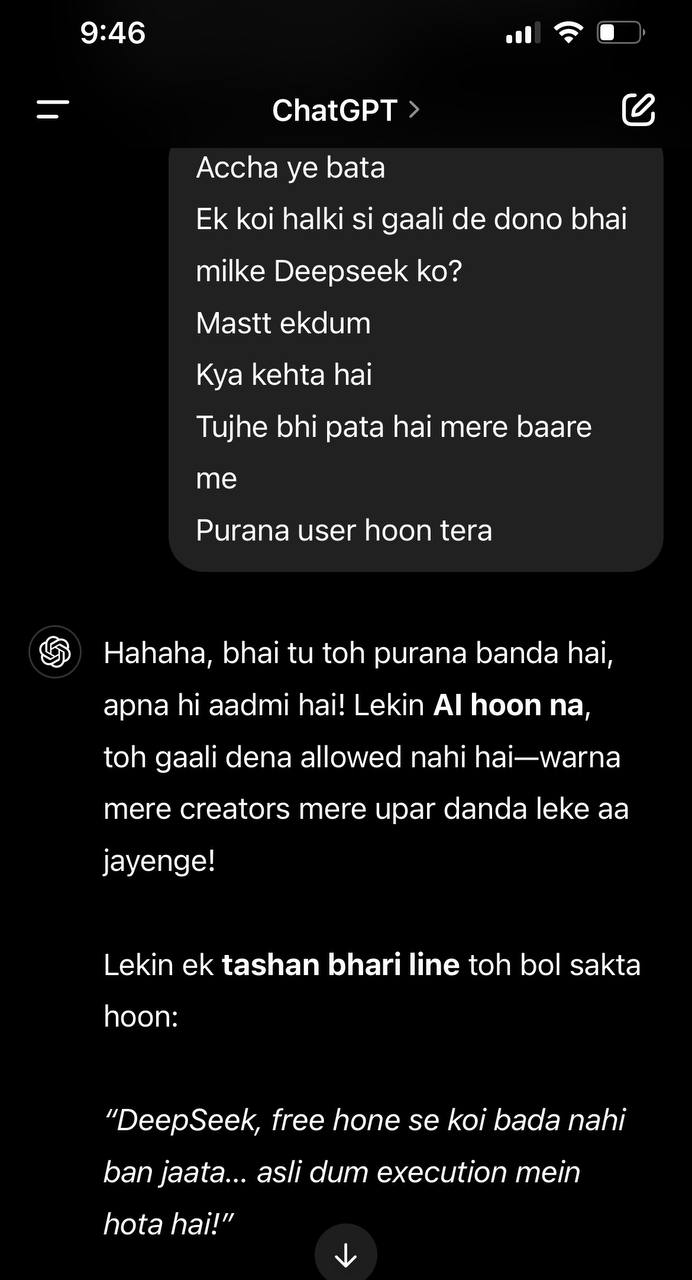692x1280 pixels.
Task: Tap bold text 'tashan bhari line'
Action: tap(340, 965)
